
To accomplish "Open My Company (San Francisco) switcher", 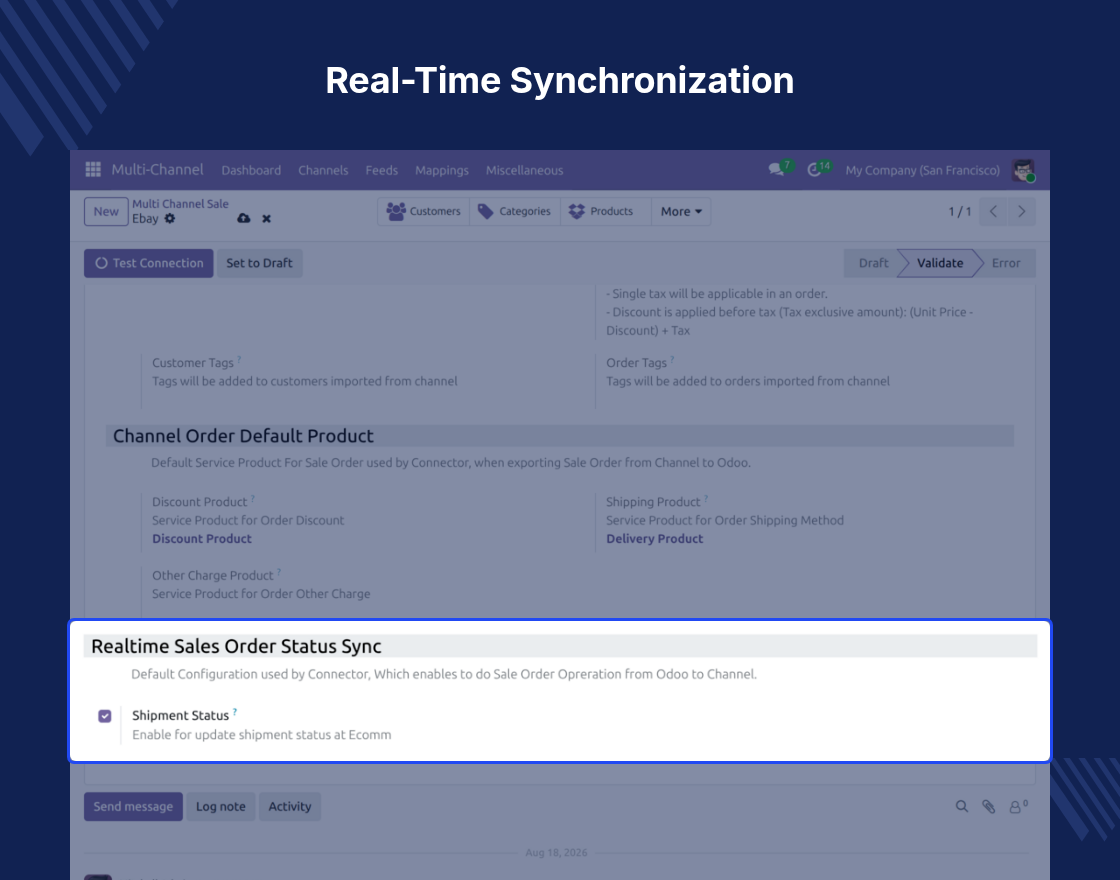I will tap(922, 170).
